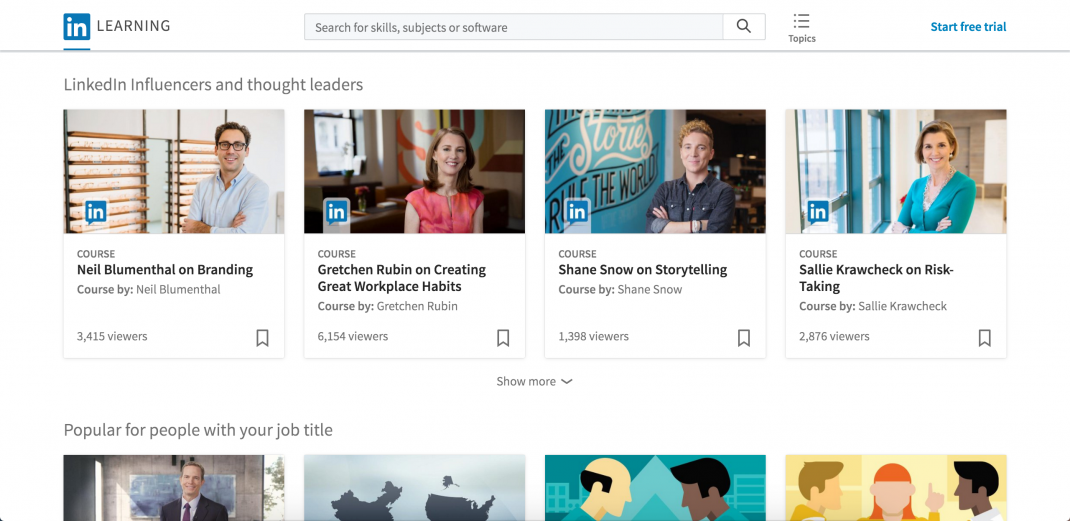Open the Sallie Krawcheck course thumbnail image
The width and height of the screenshot is (1070, 521).
(x=896, y=171)
